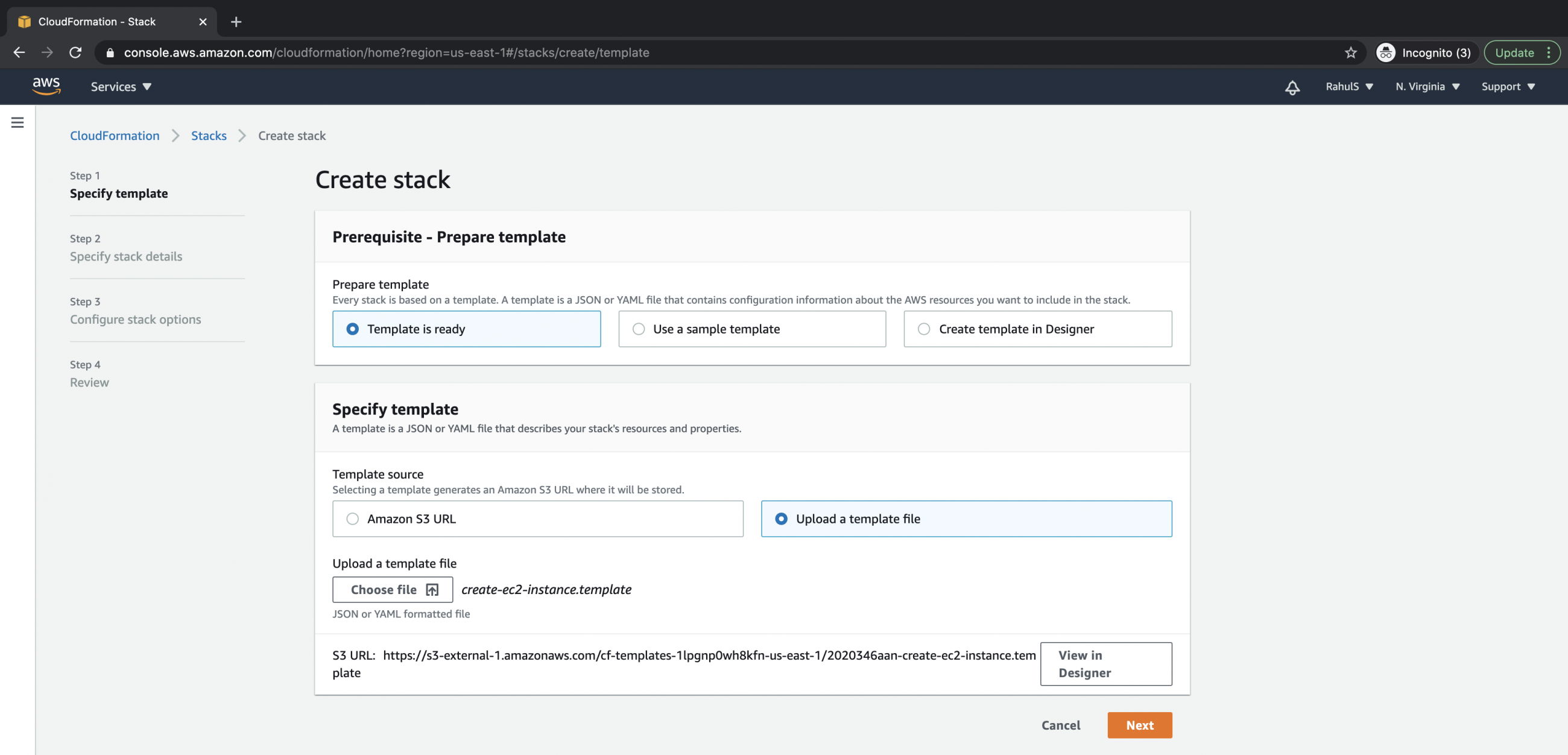
Task: Select Create template in Designer option
Action: 1037,329
